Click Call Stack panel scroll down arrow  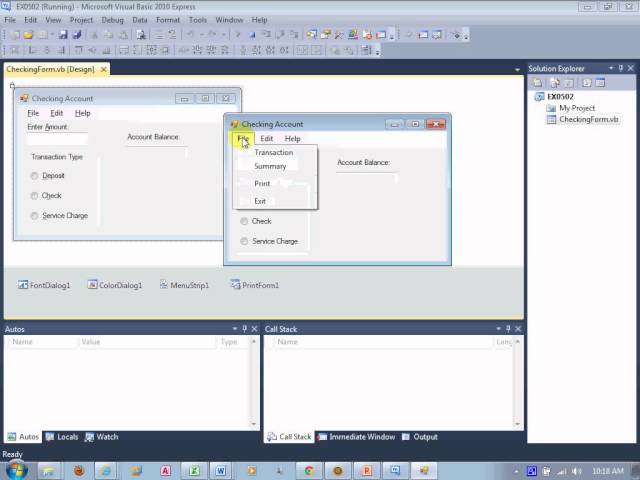pos(517,424)
